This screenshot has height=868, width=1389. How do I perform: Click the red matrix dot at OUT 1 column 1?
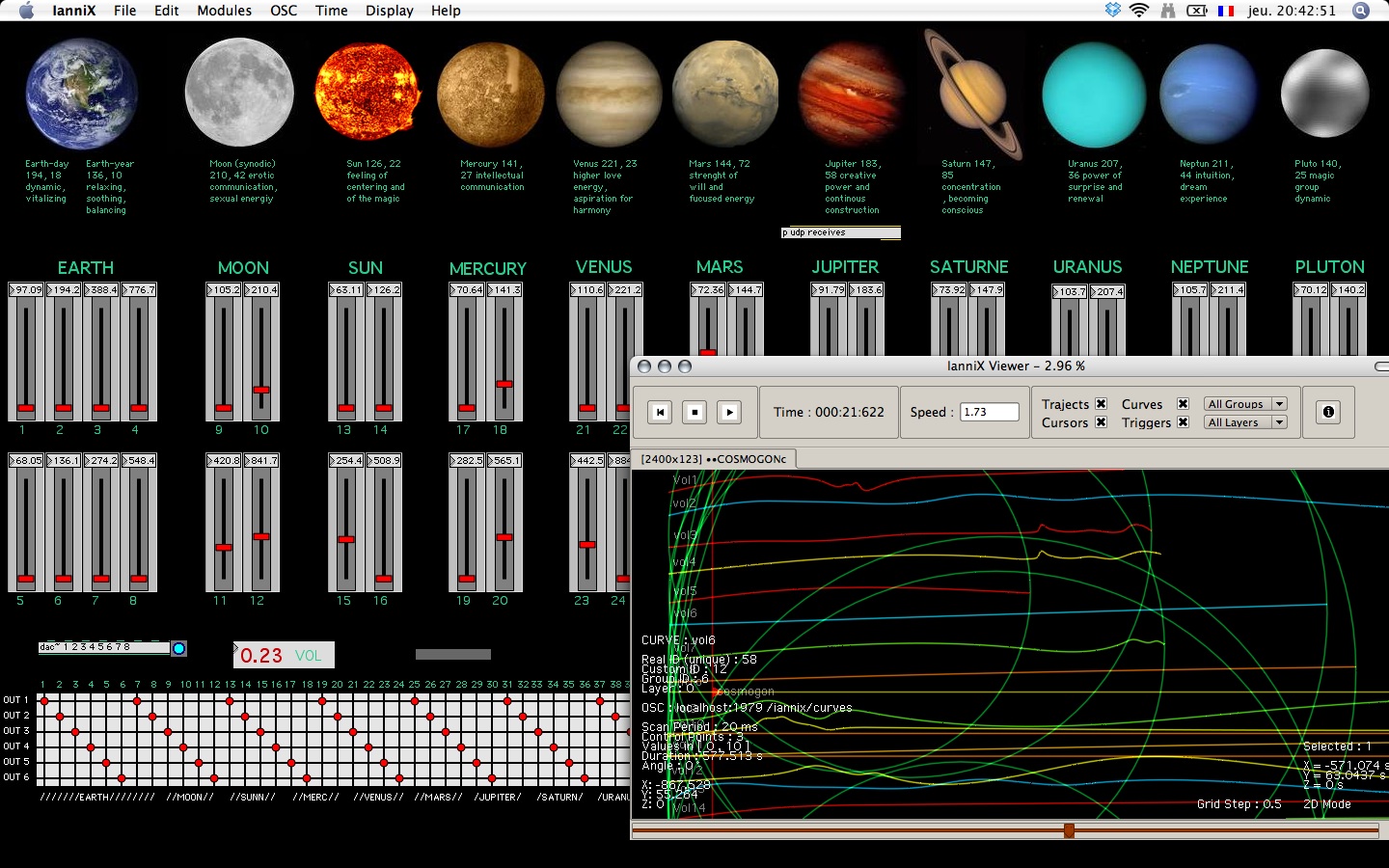(x=44, y=700)
